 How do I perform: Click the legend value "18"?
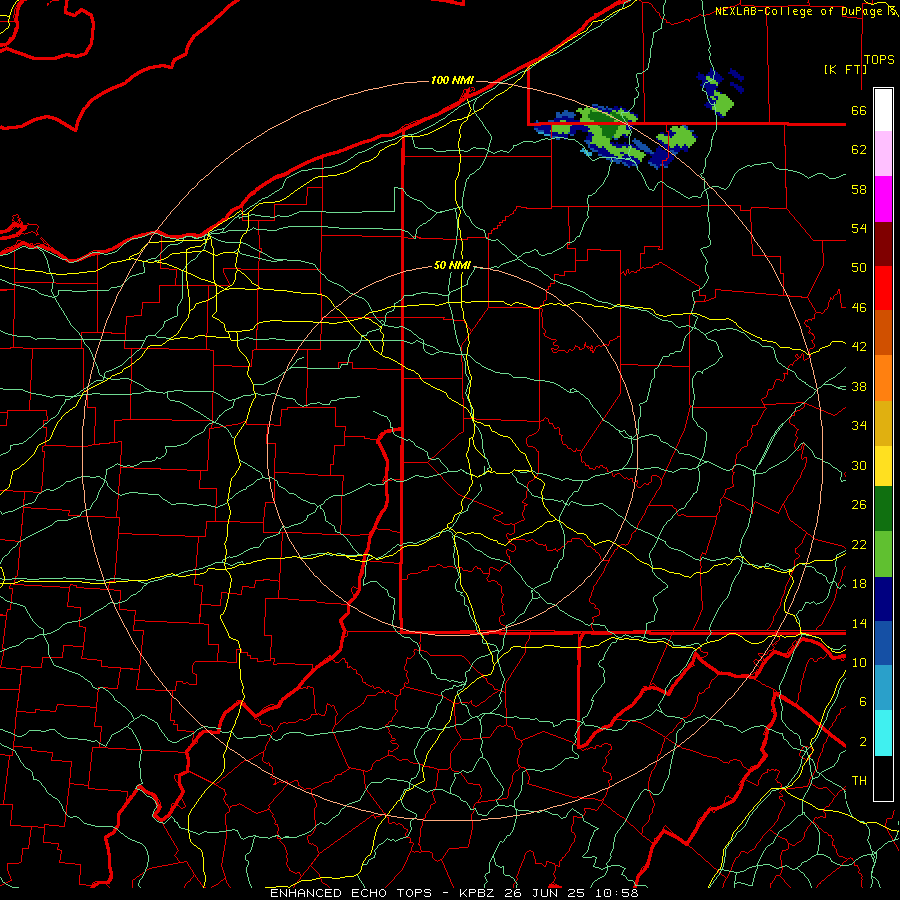pyautogui.click(x=859, y=584)
